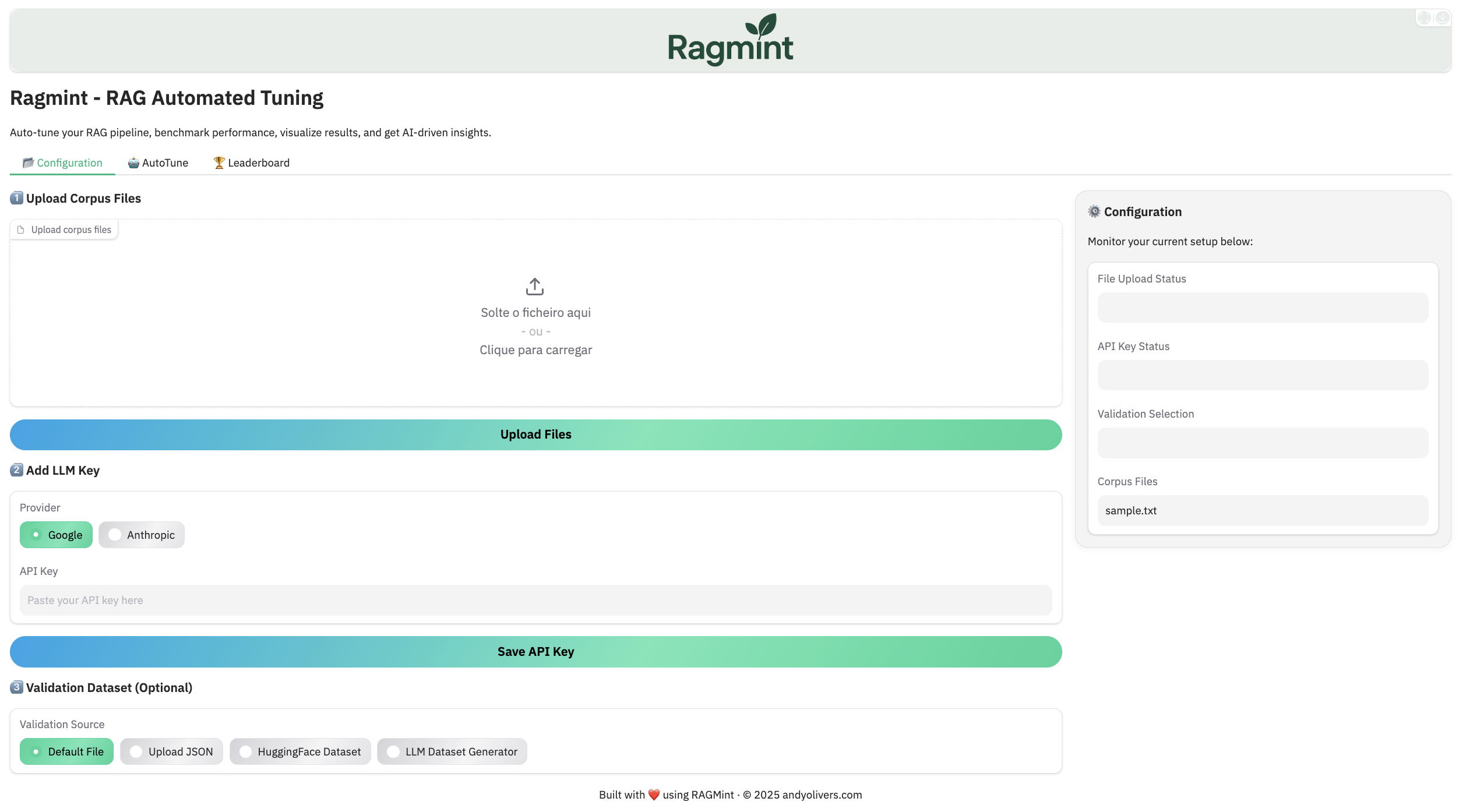1459x812 pixels.
Task: Choose the HuggingFace Dataset option
Action: (300, 751)
